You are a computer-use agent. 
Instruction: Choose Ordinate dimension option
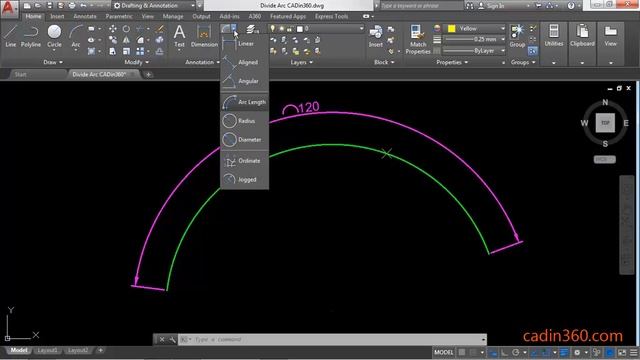244,161
